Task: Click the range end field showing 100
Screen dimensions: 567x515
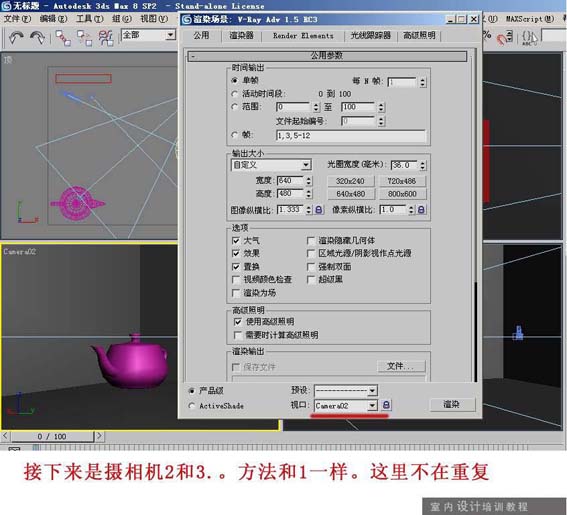Action: (357, 107)
